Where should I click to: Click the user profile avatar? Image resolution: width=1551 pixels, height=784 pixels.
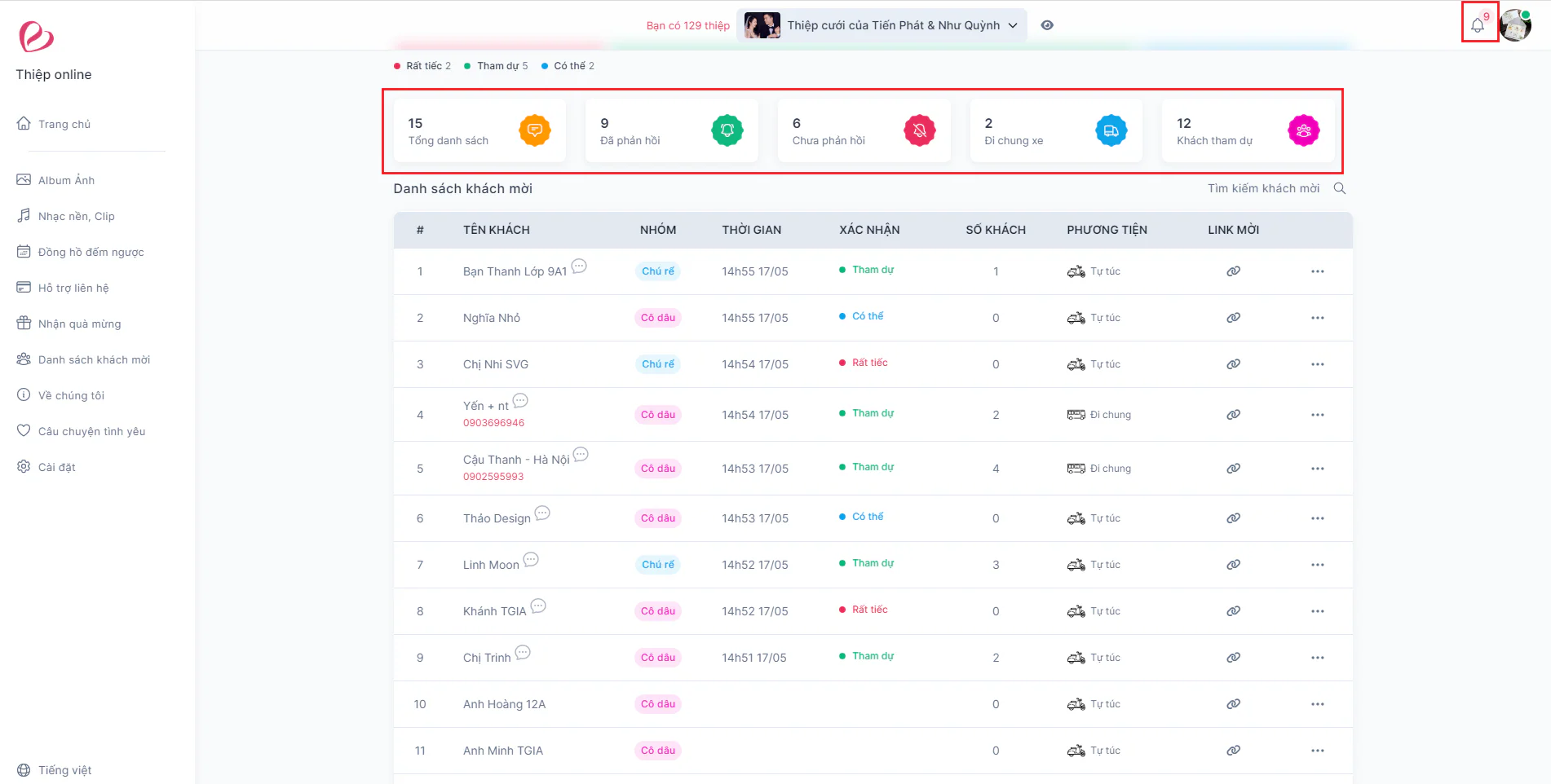[x=1515, y=25]
